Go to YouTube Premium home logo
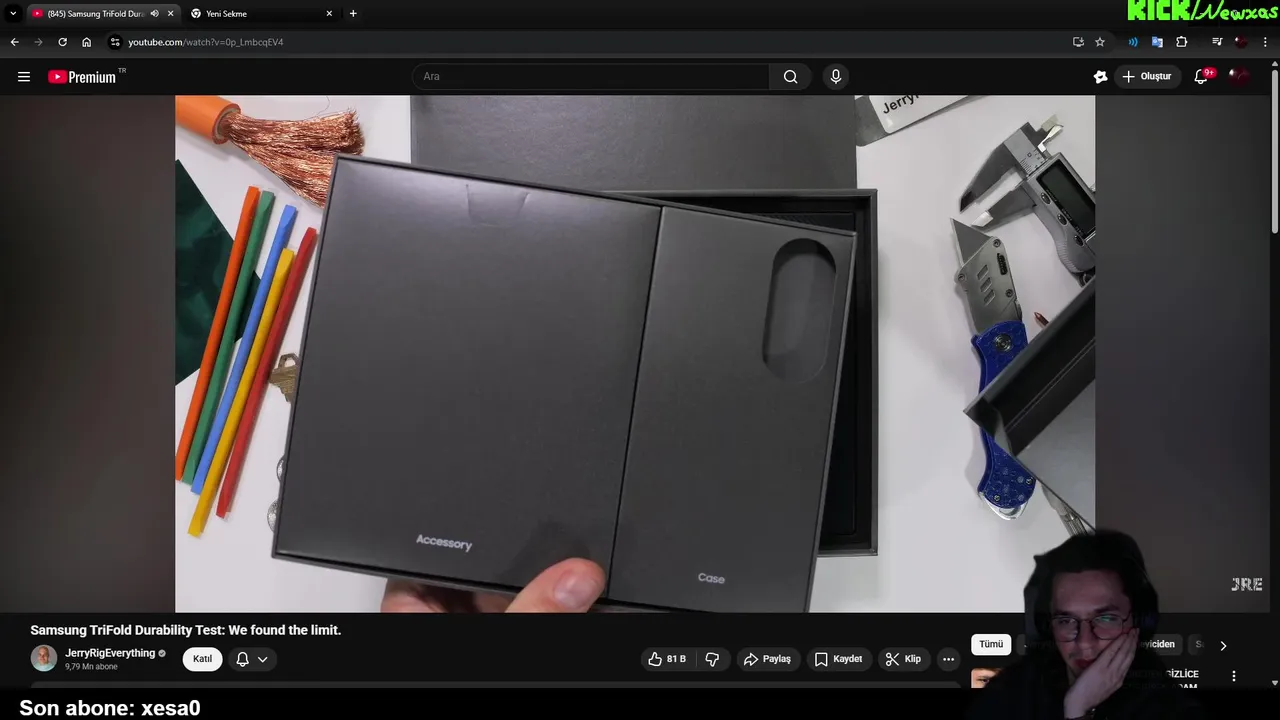Image resolution: width=1280 pixels, height=720 pixels. tap(82, 77)
